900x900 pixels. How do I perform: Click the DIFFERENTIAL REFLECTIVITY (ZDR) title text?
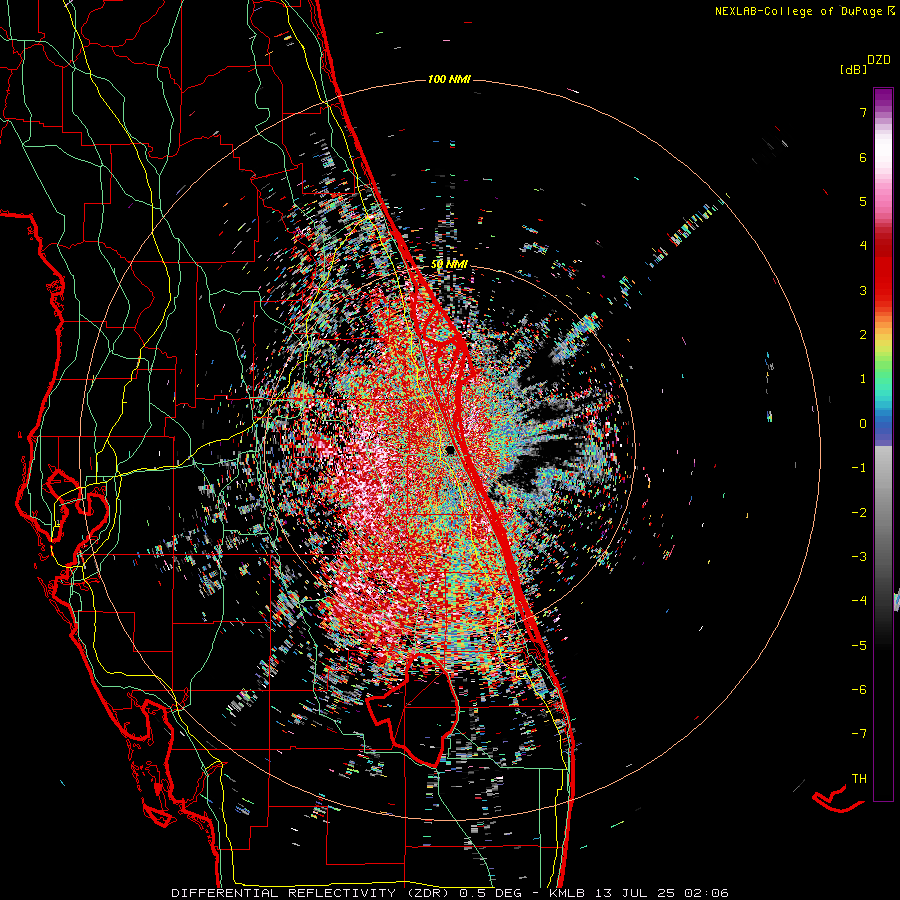(x=313, y=893)
